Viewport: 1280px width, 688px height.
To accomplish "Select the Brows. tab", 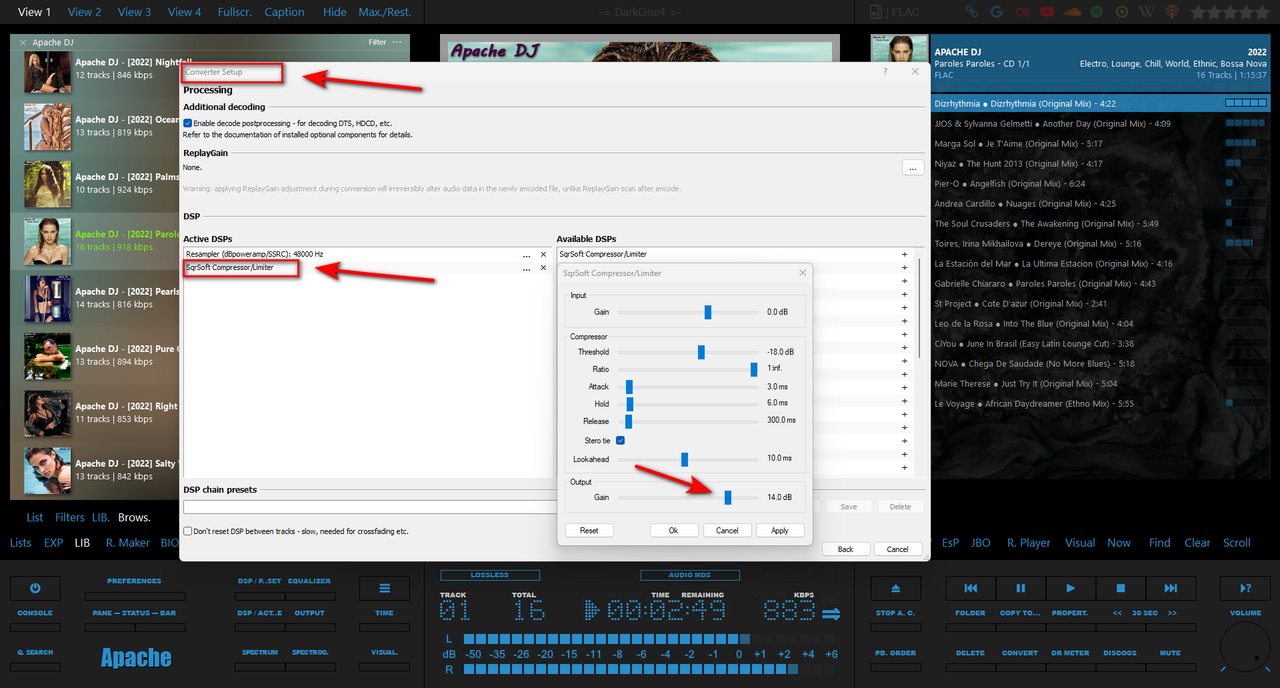I will tap(134, 517).
